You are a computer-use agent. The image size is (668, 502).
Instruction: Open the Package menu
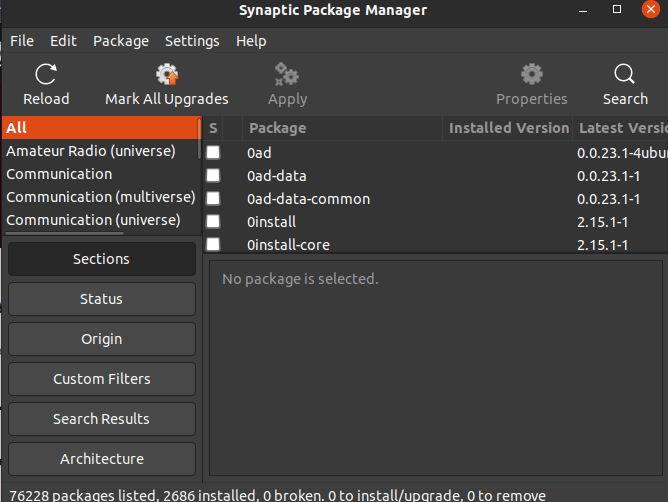point(121,41)
